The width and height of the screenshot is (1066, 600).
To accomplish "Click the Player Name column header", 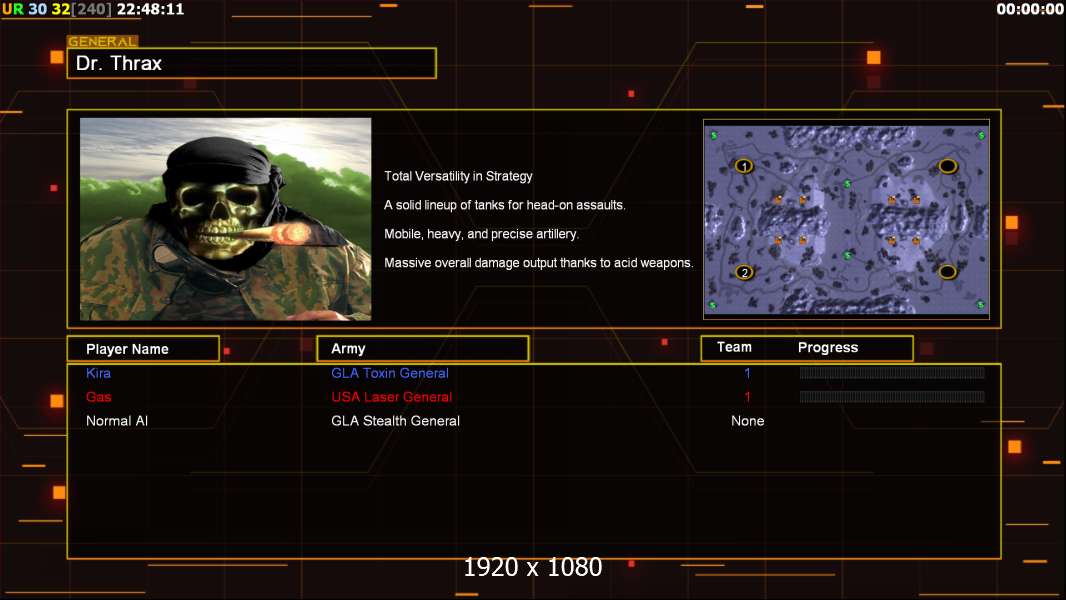I will point(143,349).
